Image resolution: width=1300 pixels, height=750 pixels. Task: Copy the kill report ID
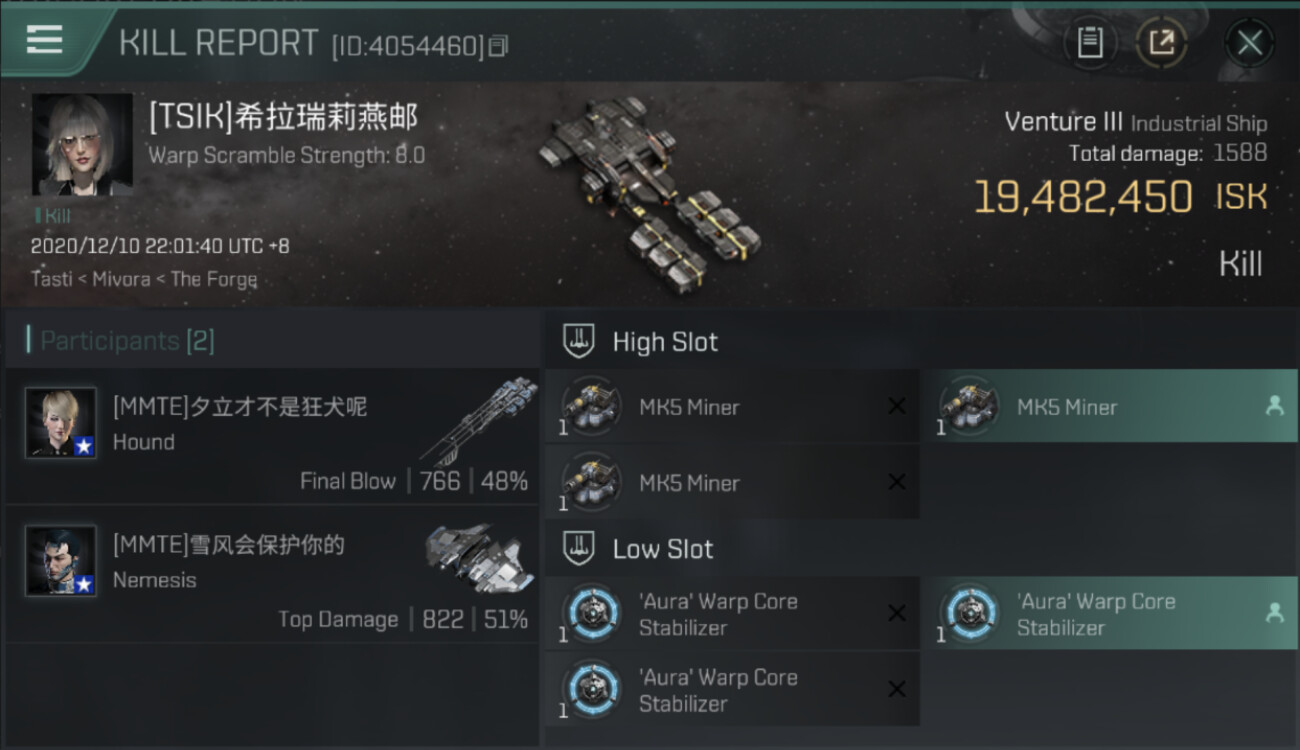pos(498,46)
